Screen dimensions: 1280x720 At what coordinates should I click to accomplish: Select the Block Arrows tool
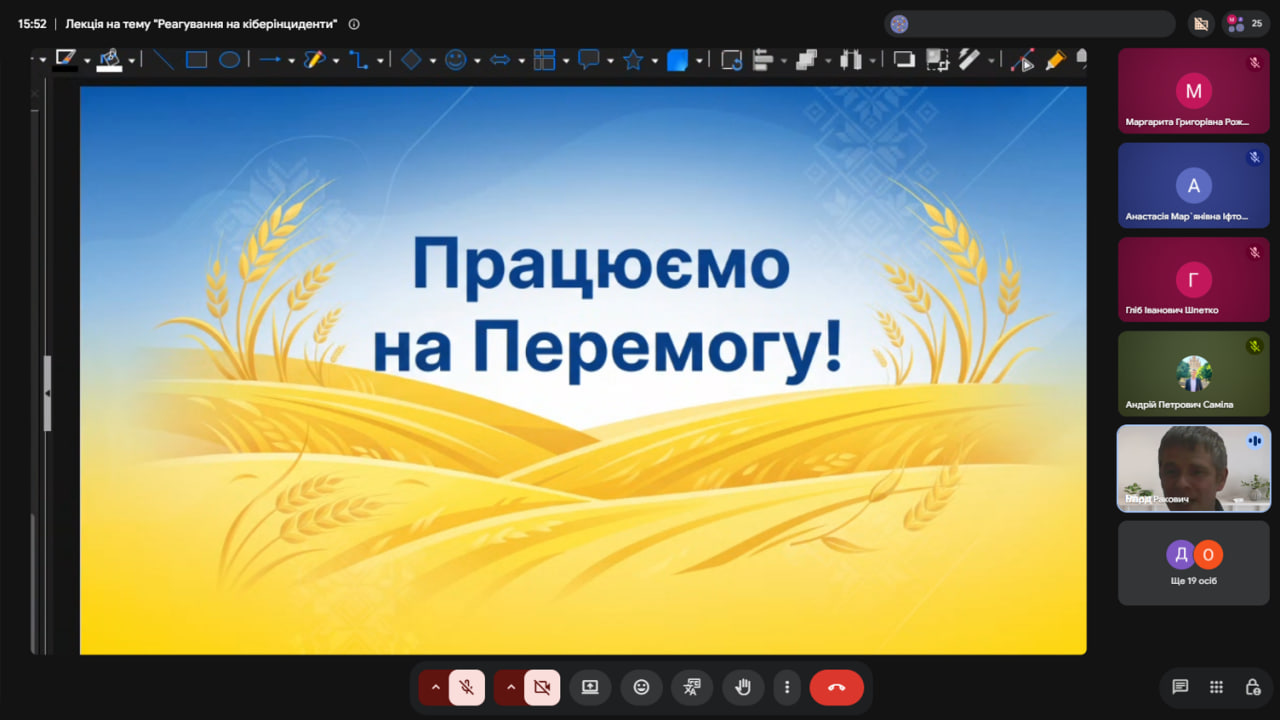(500, 60)
